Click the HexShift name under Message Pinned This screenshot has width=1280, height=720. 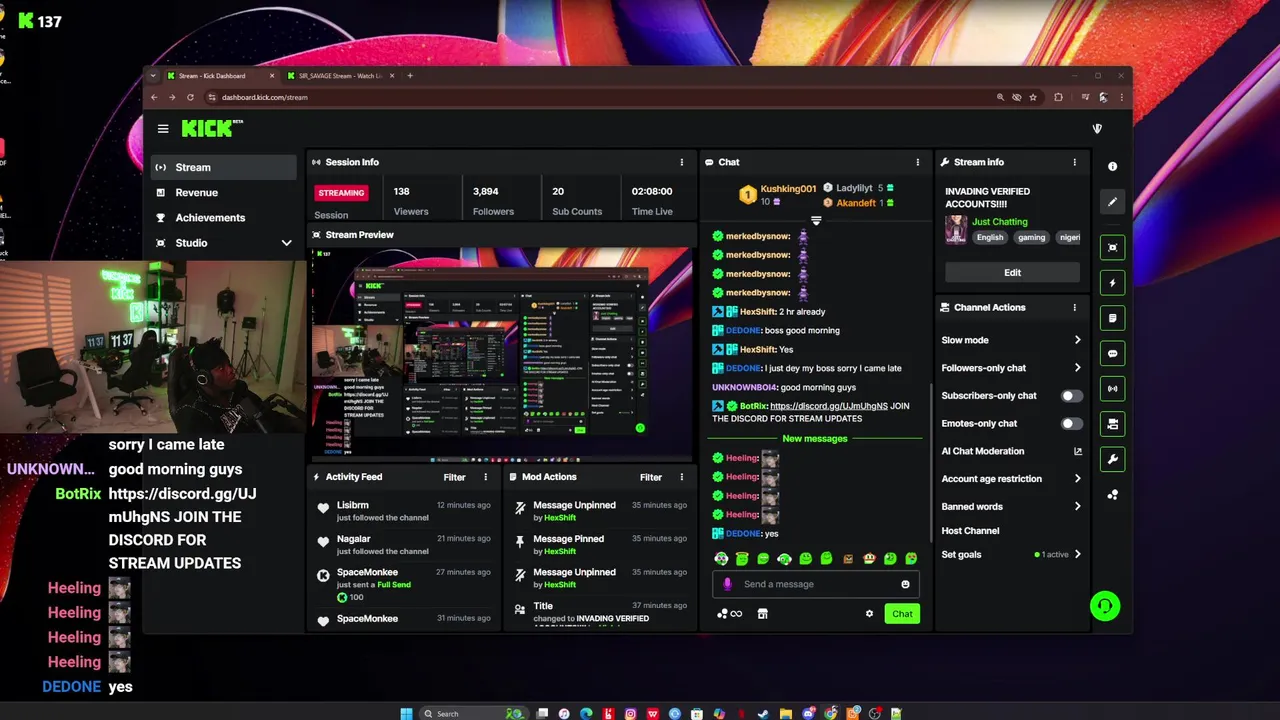(x=560, y=551)
